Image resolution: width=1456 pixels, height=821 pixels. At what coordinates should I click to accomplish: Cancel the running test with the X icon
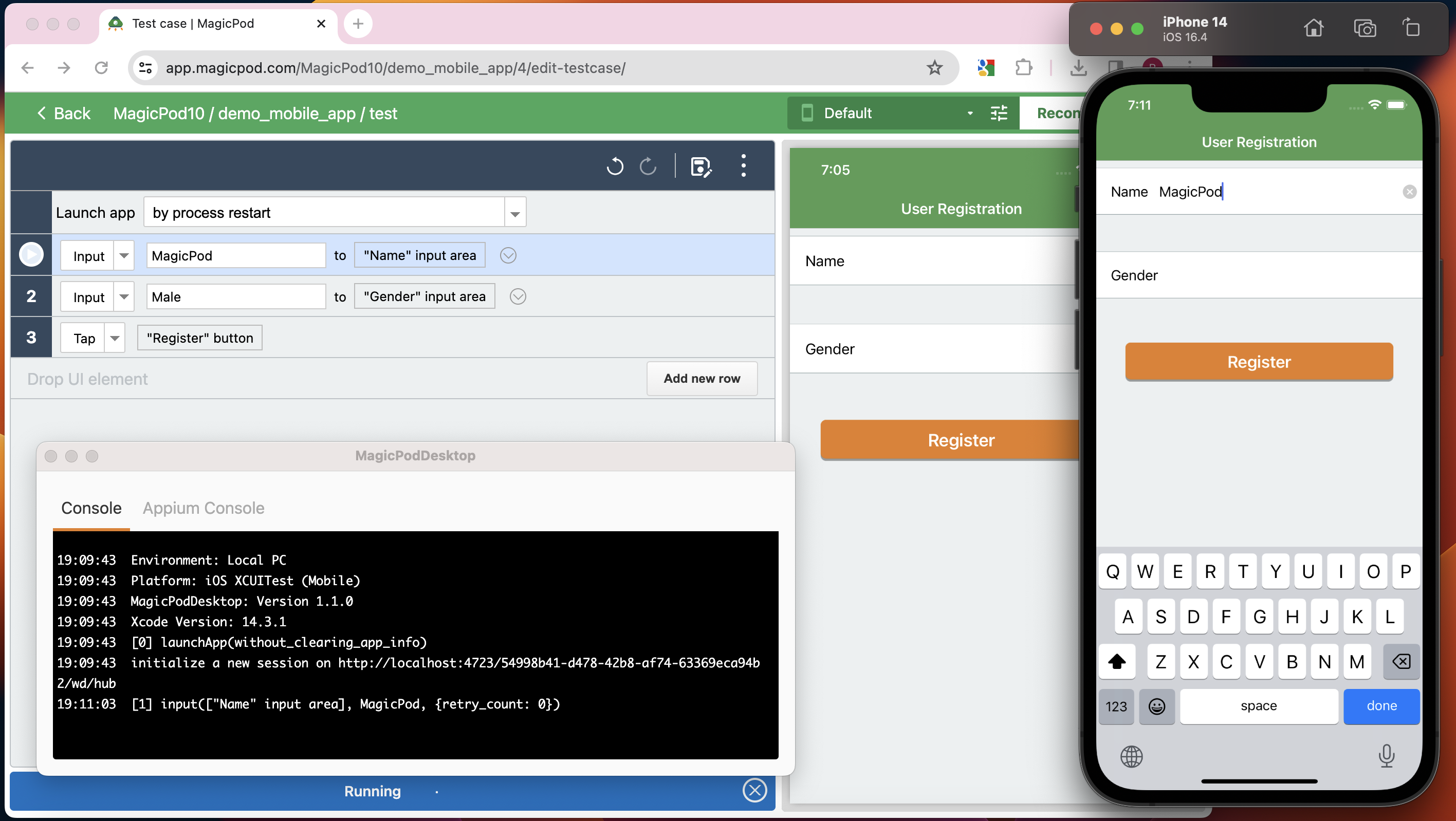(754, 790)
